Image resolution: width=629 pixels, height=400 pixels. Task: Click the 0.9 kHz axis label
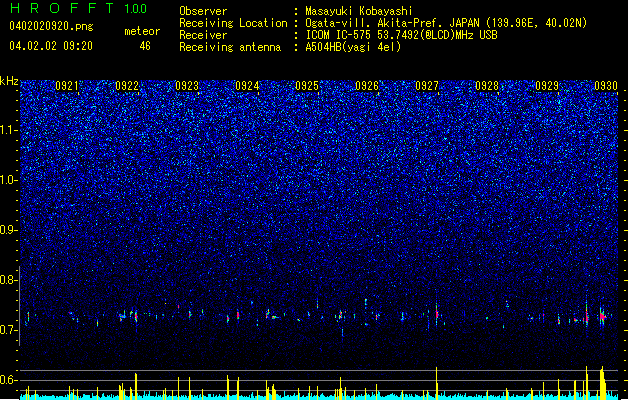9,230
